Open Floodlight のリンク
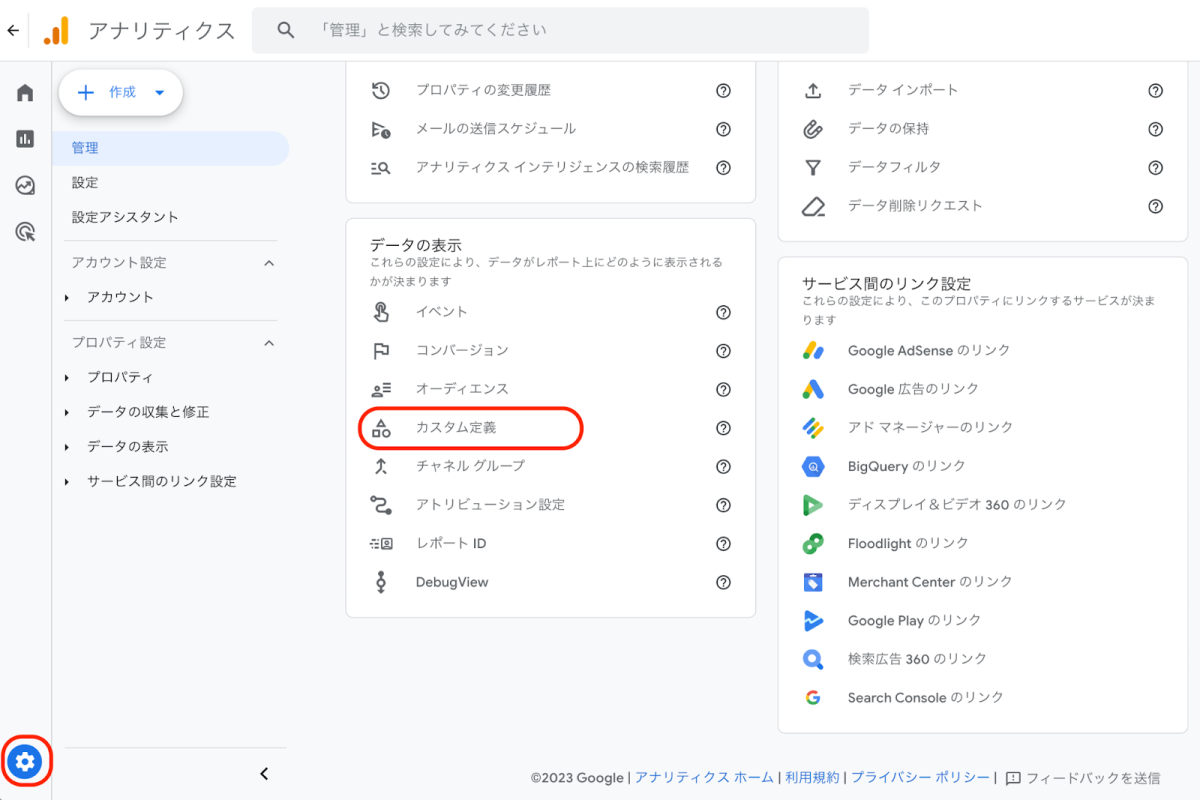This screenshot has width=1200, height=800. 908,543
